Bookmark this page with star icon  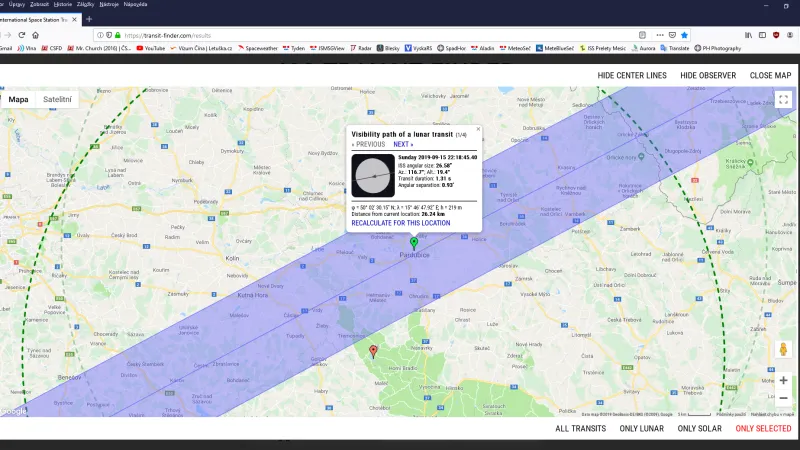[x=684, y=34]
